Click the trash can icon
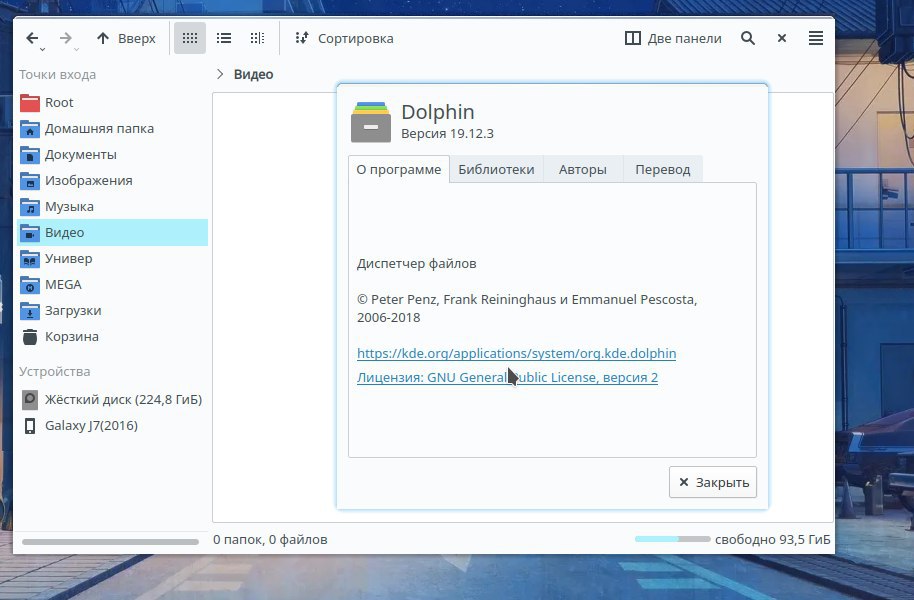 pyautogui.click(x=30, y=336)
